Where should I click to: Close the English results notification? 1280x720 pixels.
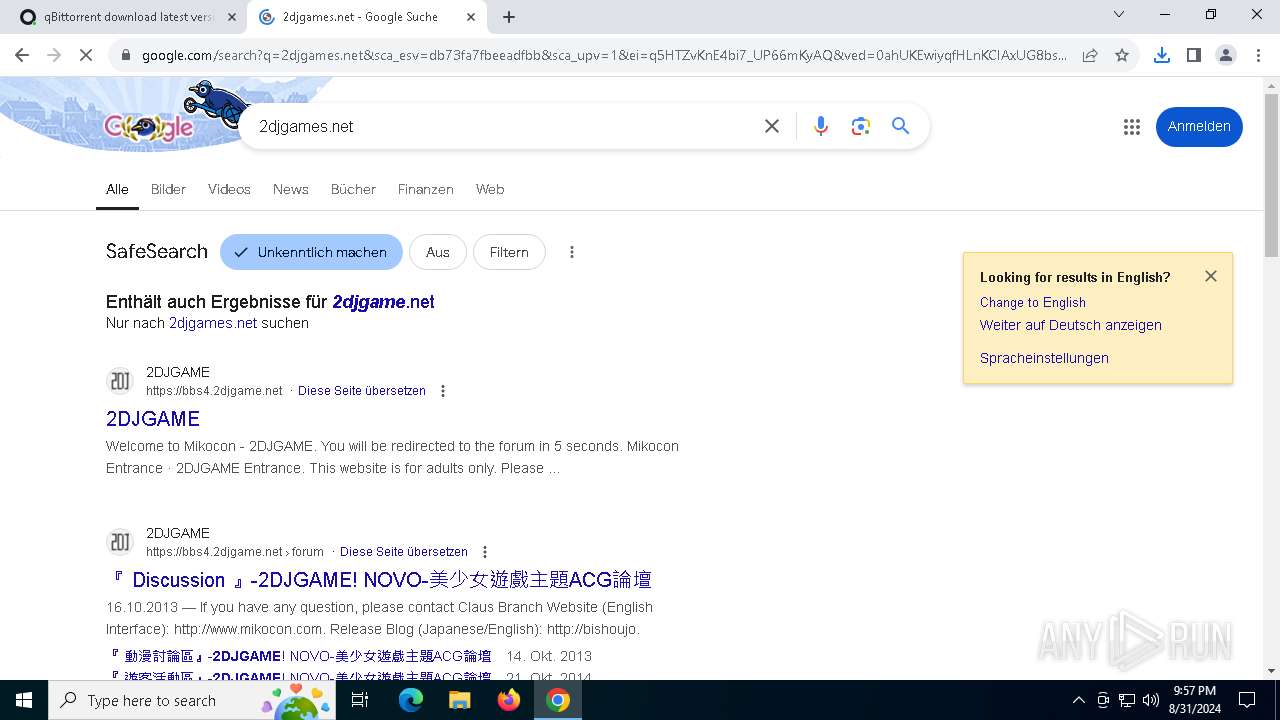[1211, 276]
